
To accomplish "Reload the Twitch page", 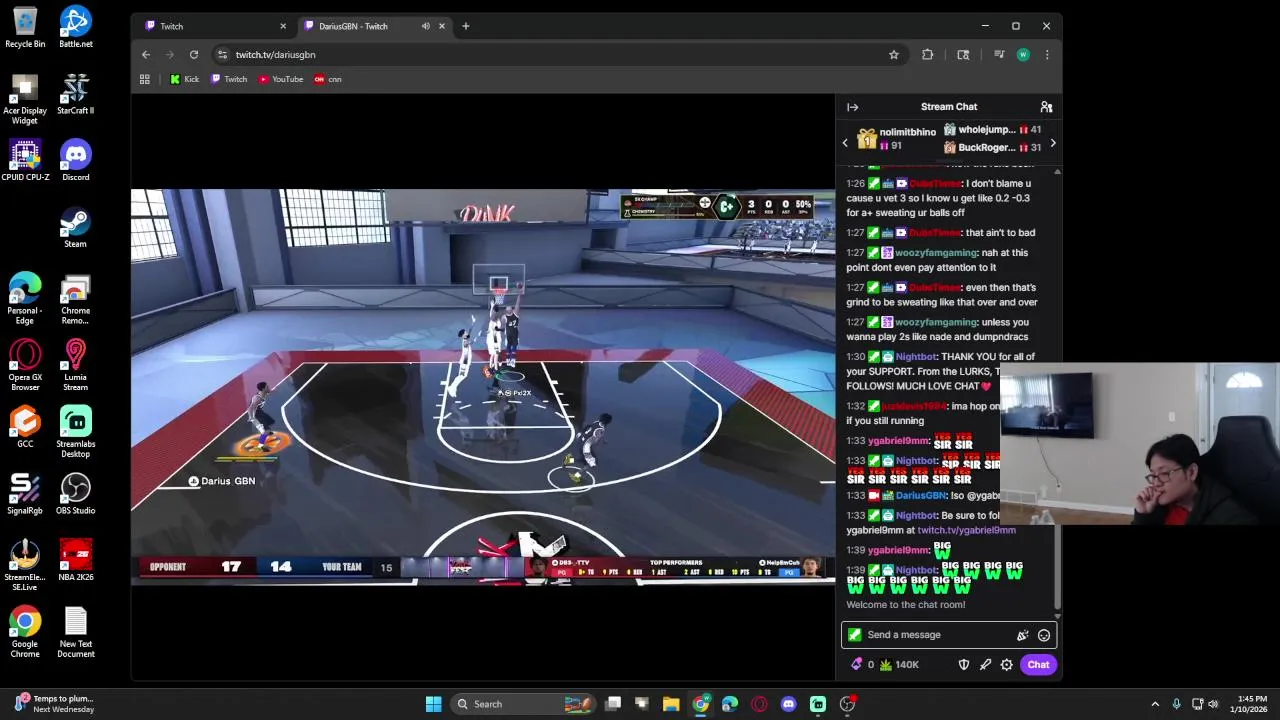I will coord(194,55).
